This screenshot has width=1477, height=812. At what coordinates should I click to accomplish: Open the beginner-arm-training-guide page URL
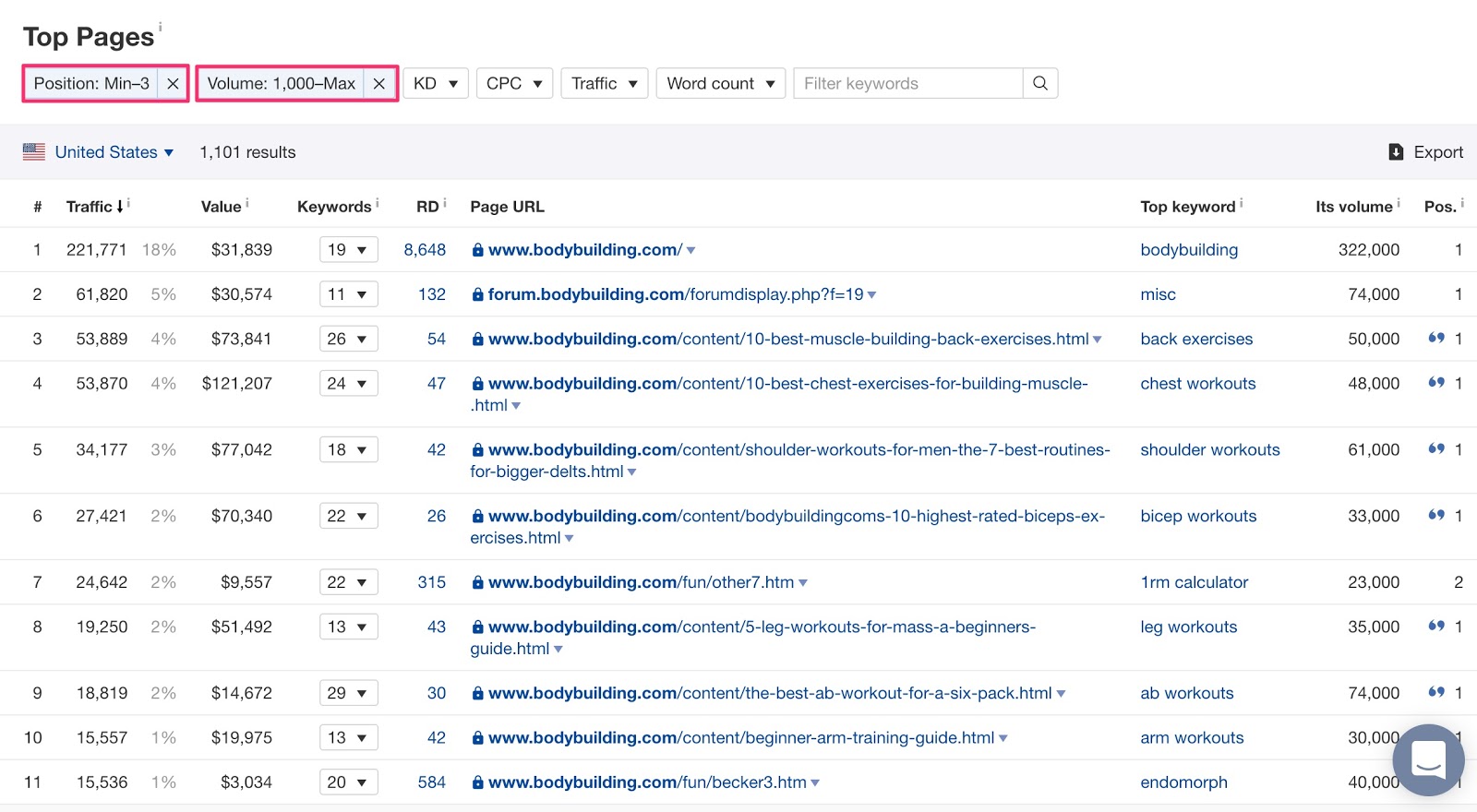click(741, 737)
